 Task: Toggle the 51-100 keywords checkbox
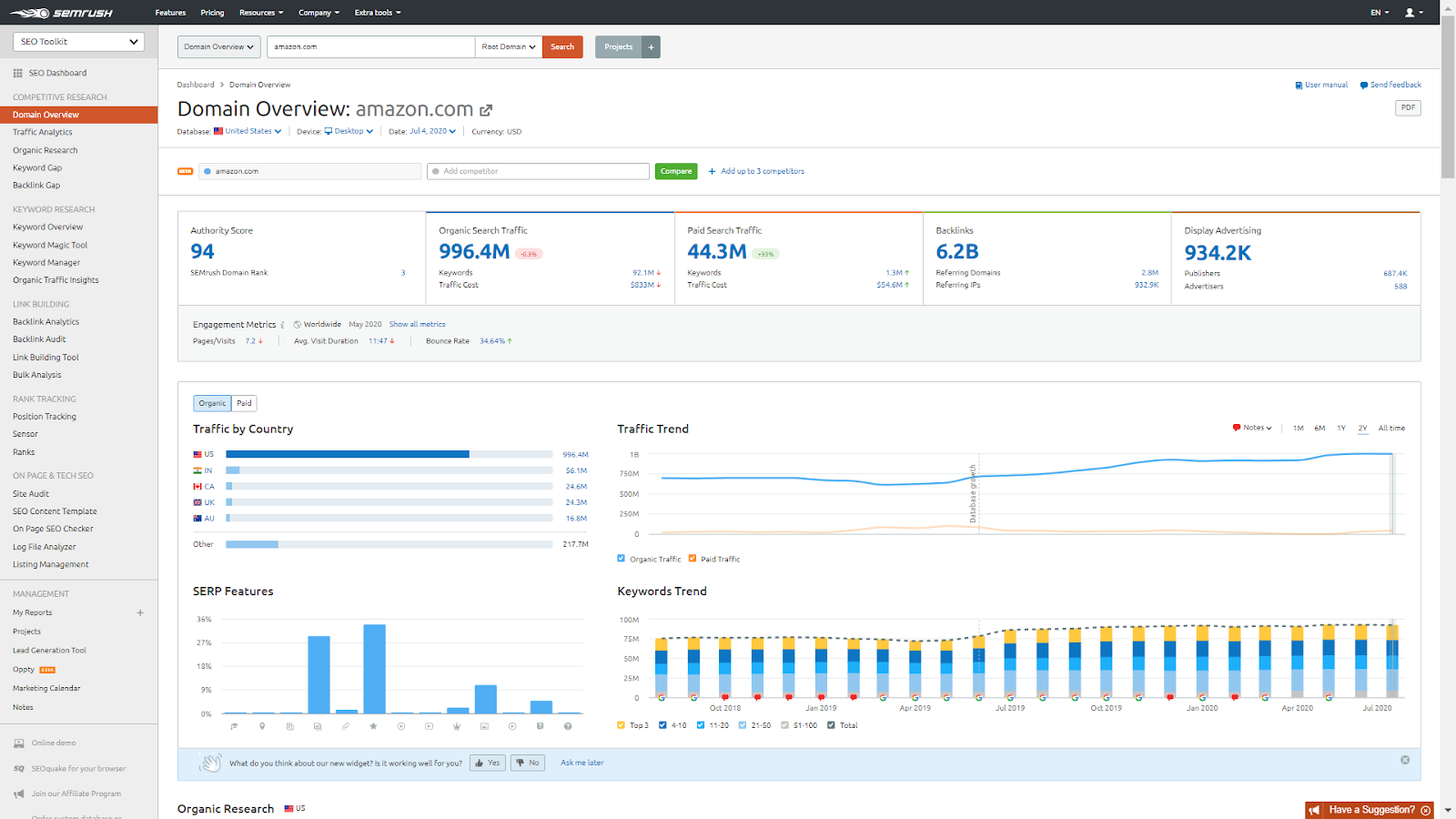[x=784, y=725]
